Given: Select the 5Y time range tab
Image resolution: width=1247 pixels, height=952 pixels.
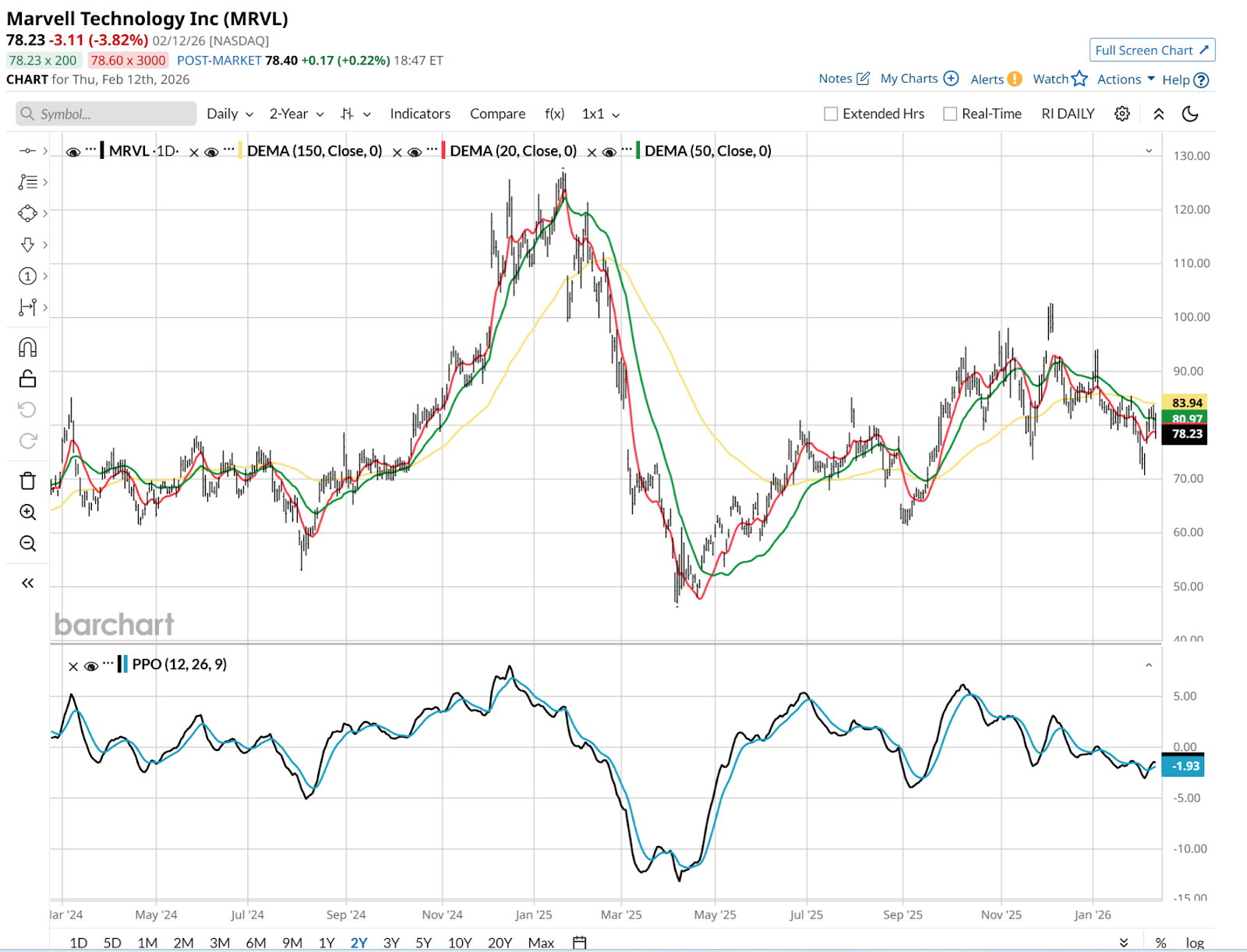Looking at the screenshot, I should pos(423,943).
